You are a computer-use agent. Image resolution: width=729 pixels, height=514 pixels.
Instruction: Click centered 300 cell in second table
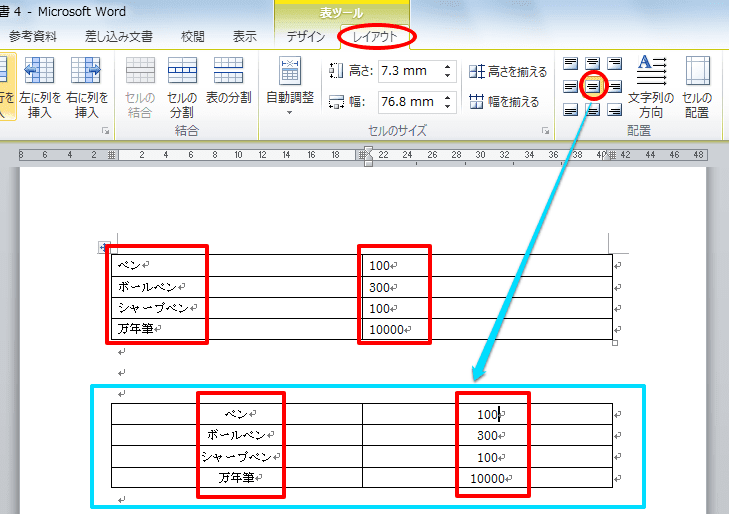pos(487,435)
